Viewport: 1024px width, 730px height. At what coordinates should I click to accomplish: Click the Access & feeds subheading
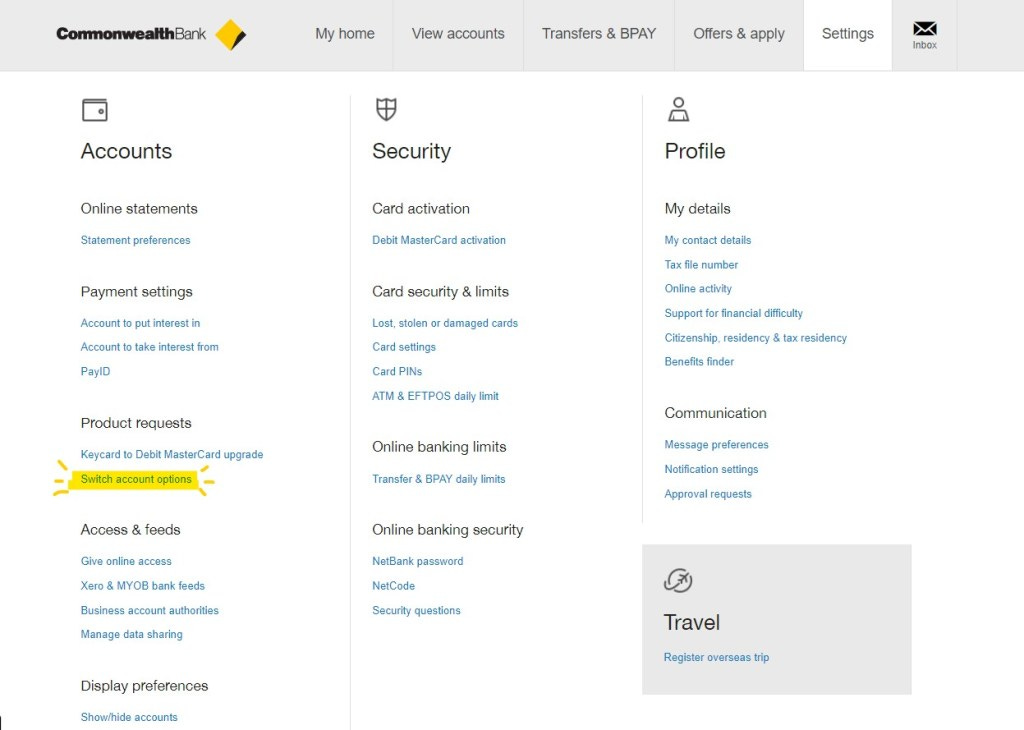(131, 530)
